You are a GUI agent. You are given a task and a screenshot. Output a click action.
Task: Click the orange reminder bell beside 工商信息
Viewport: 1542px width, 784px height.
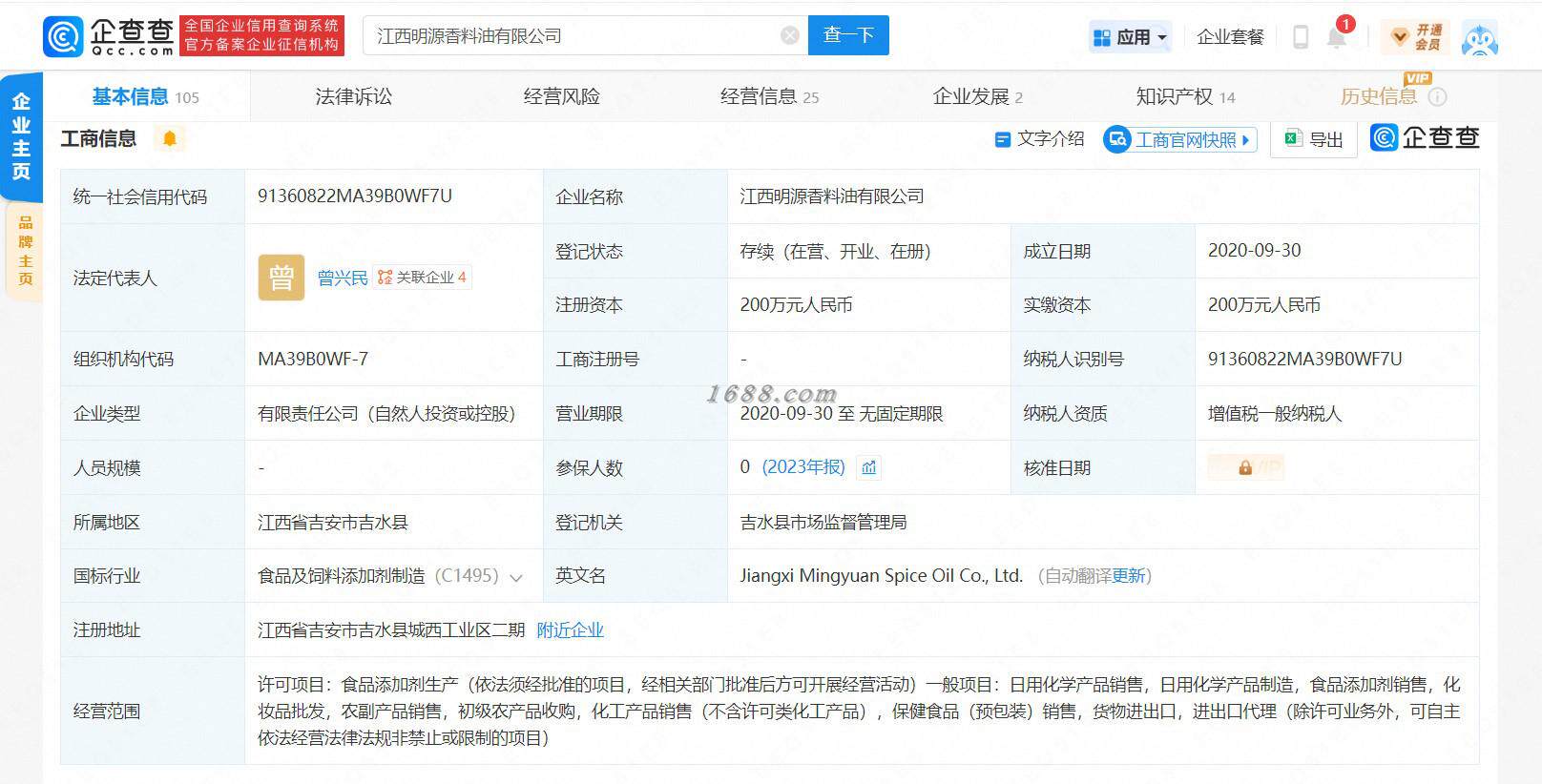click(170, 139)
